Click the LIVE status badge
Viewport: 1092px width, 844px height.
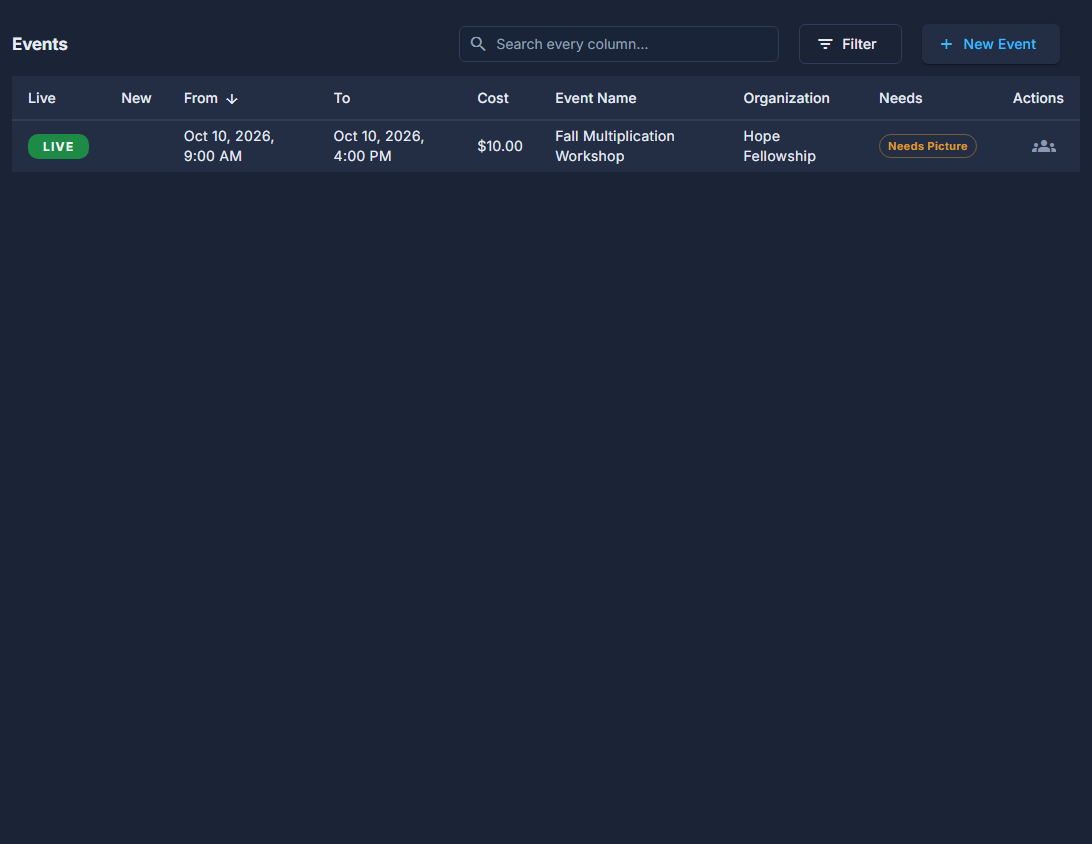pyautogui.click(x=58, y=146)
